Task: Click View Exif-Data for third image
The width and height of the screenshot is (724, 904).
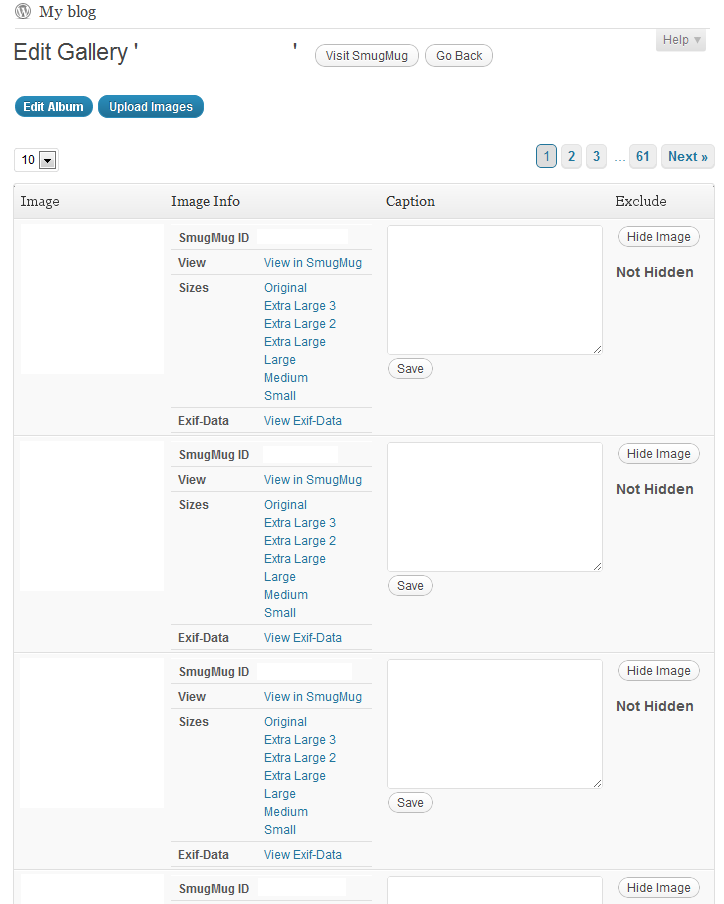Action: pos(303,855)
